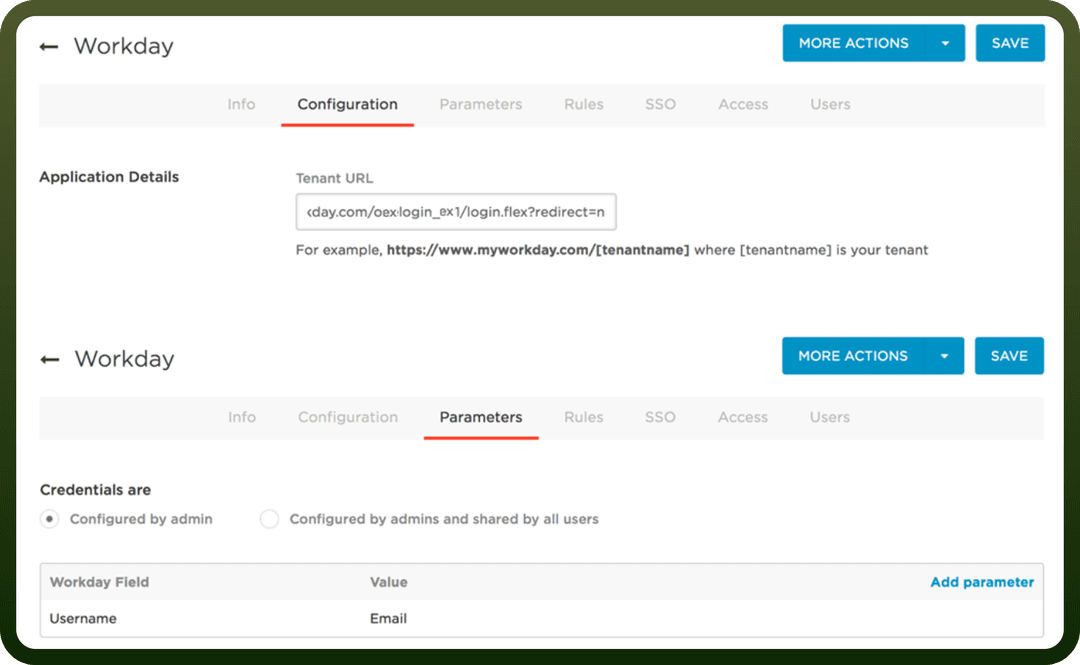Go to the SSO tab in the lower panel
This screenshot has height=665, width=1080.
tap(660, 418)
